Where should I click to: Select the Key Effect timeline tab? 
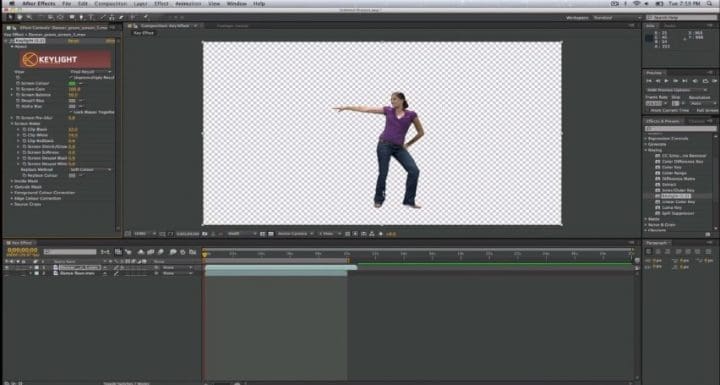tap(22, 243)
